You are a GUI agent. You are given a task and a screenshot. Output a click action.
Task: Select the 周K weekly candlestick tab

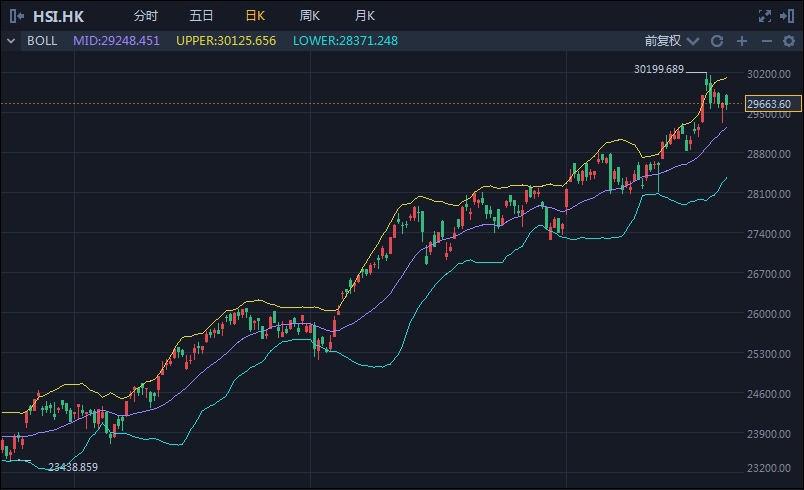[310, 16]
